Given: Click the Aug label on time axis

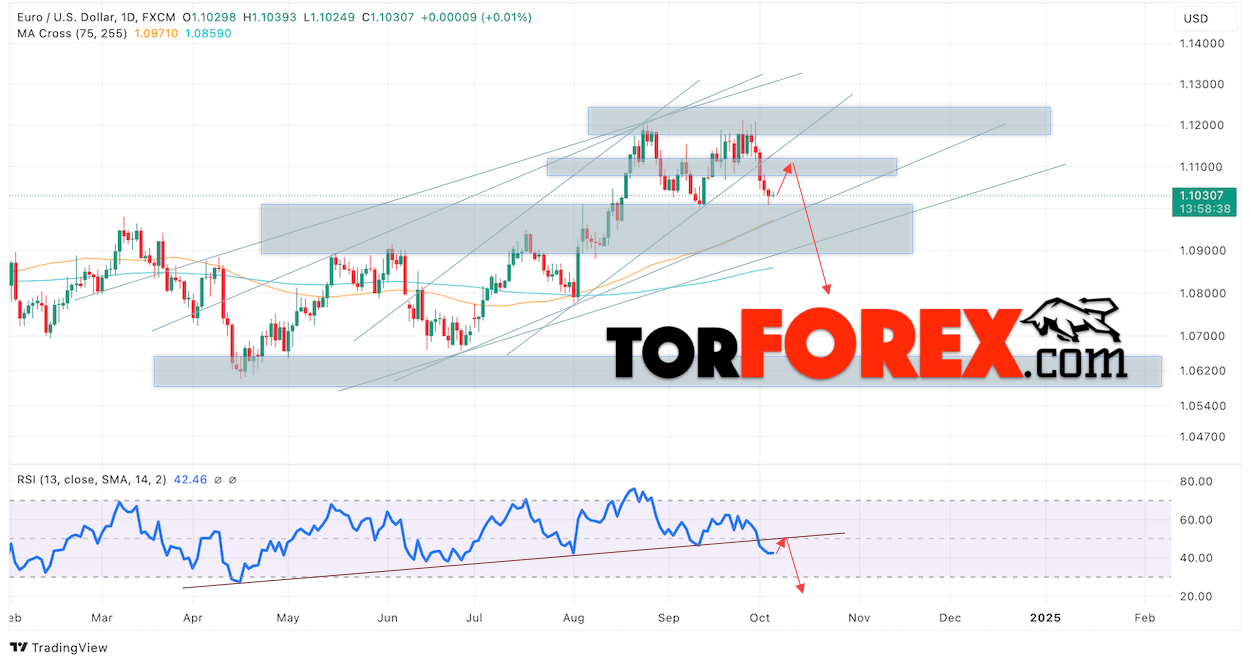Looking at the screenshot, I should tap(575, 618).
